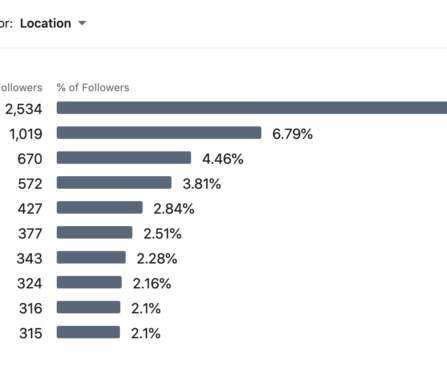Select the top bar for 2,534 followers
This screenshot has width=447, height=373.
252,108
